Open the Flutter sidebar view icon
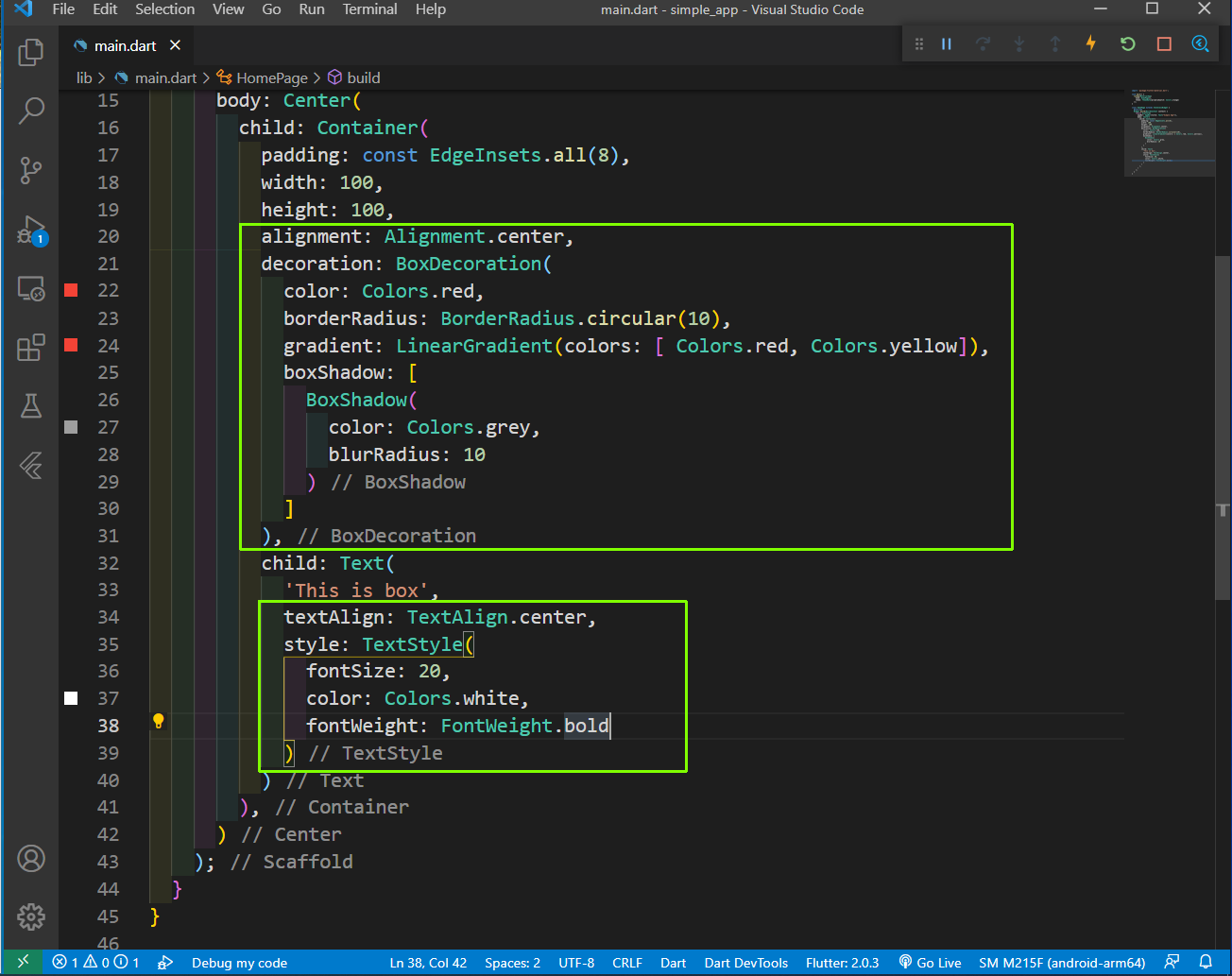Image resolution: width=1232 pixels, height=976 pixels. [x=30, y=465]
